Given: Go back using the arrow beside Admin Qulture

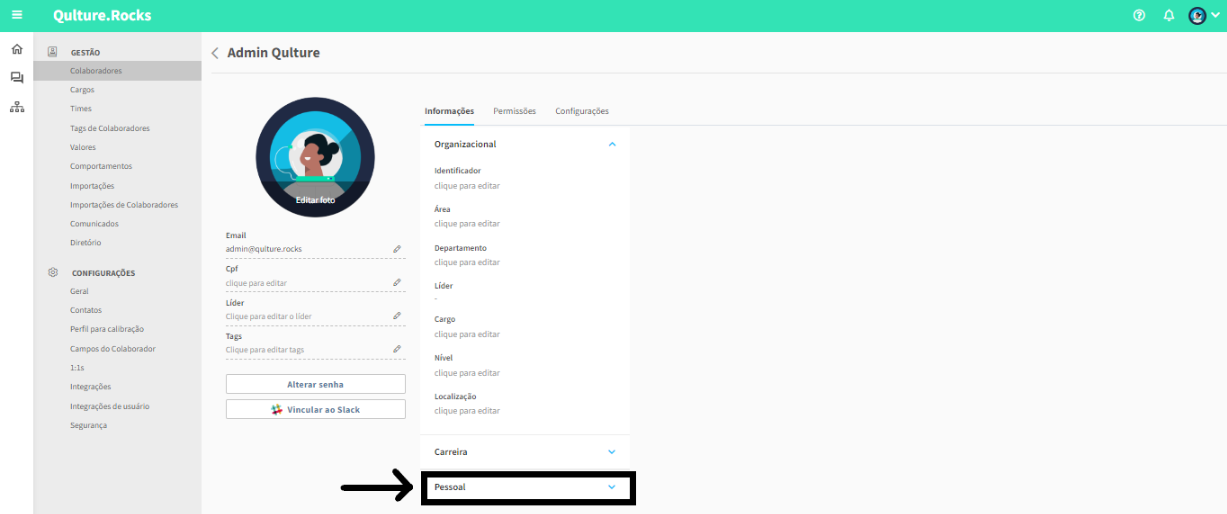Looking at the screenshot, I should (215, 53).
